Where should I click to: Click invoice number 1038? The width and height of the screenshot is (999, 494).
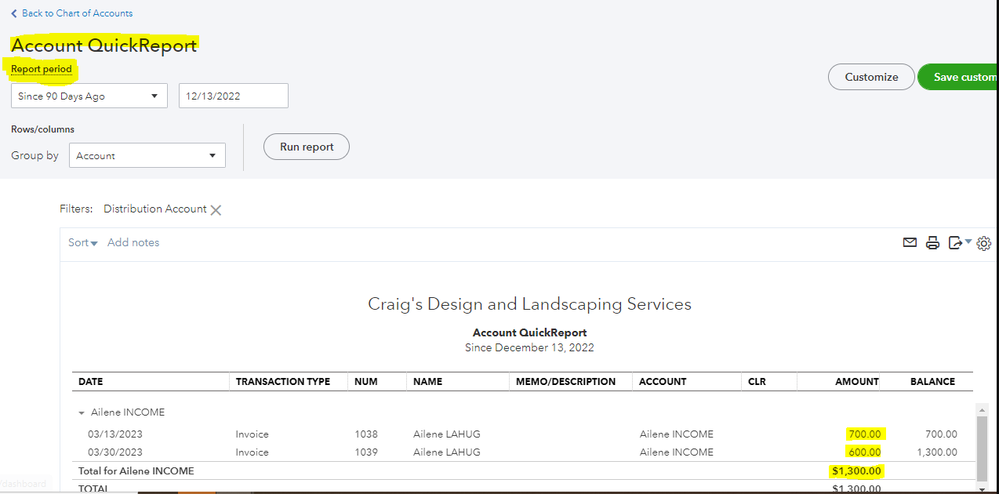coord(366,435)
